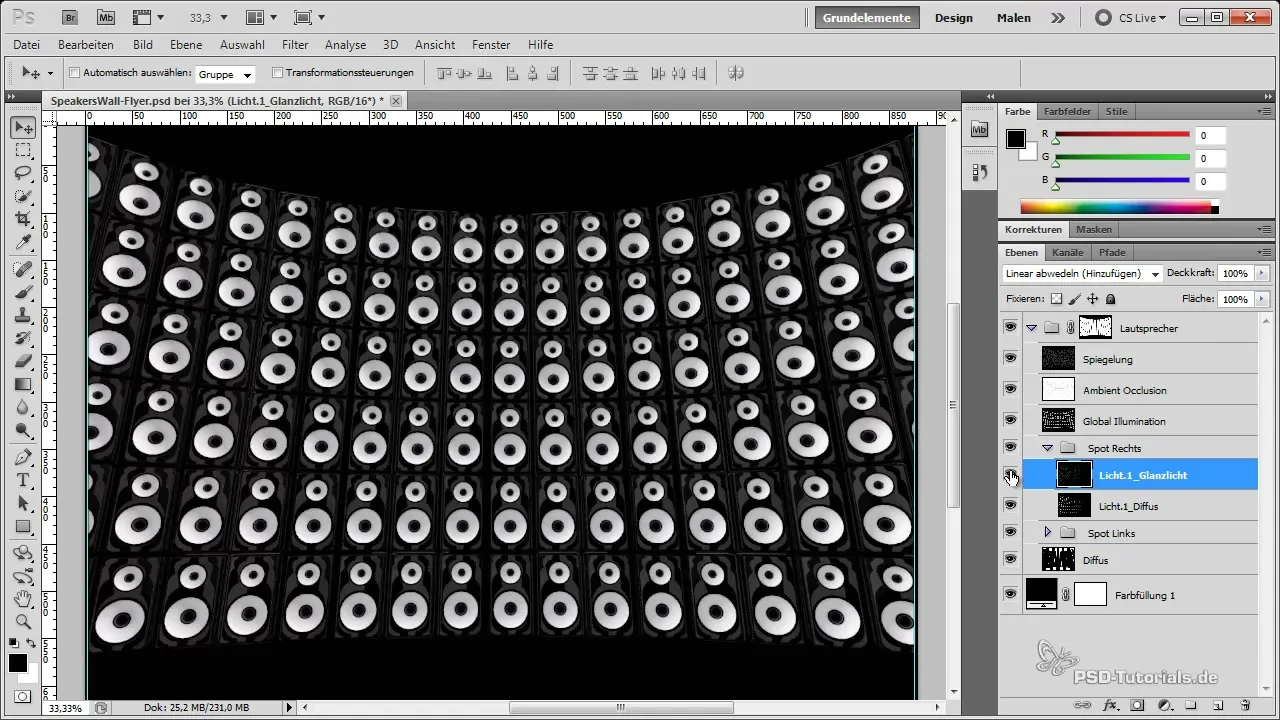
Task: Pick a color from the spectrum ramp
Action: pyautogui.click(x=1115, y=208)
